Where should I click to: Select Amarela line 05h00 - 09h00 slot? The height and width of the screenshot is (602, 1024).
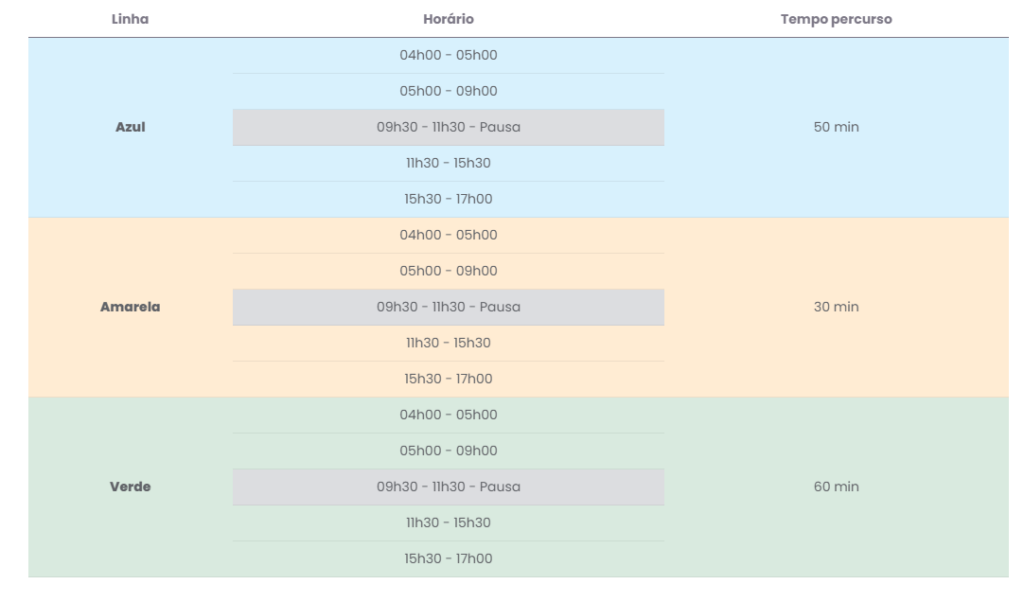click(448, 271)
